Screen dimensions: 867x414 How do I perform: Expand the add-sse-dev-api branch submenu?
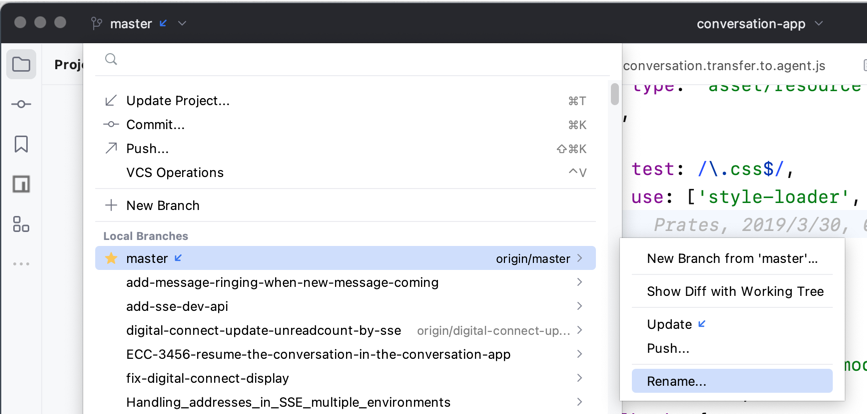[x=580, y=306]
